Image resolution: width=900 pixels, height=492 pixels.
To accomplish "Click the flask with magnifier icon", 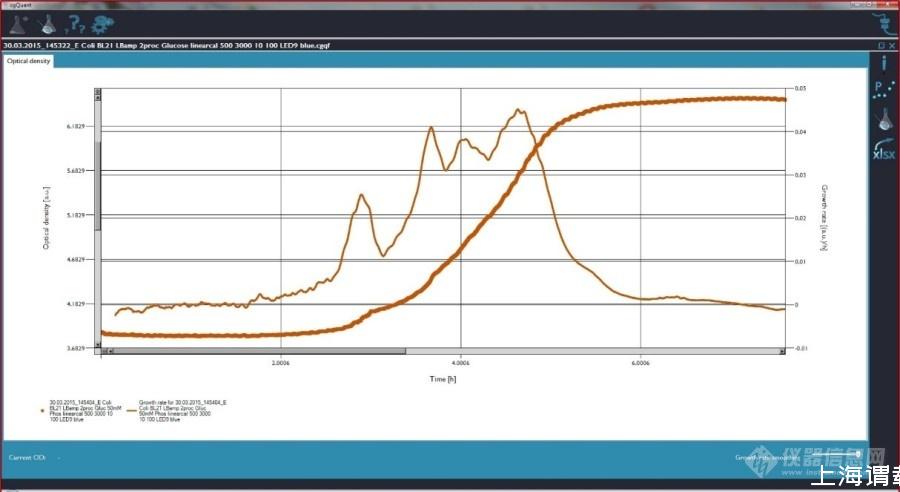I will 46,24.
